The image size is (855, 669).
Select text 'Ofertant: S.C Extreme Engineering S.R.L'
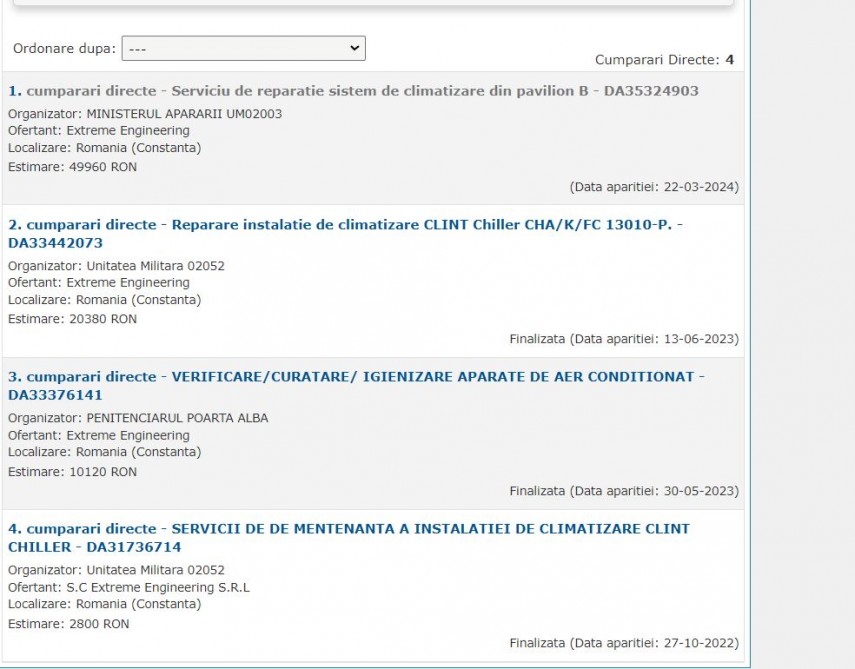[x=129, y=587]
